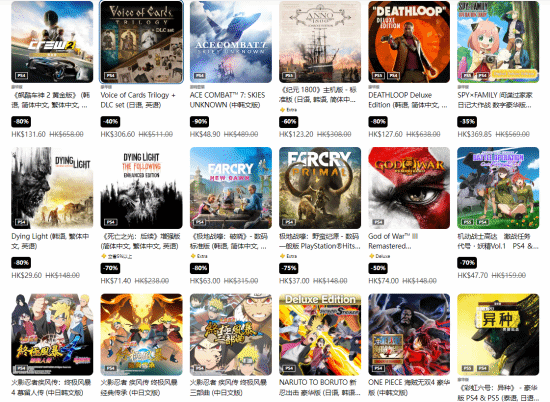Screen dimensions: 550x402
Task: Click the DEATHLOOP Deluxe Edition title link
Action: (408, 100)
